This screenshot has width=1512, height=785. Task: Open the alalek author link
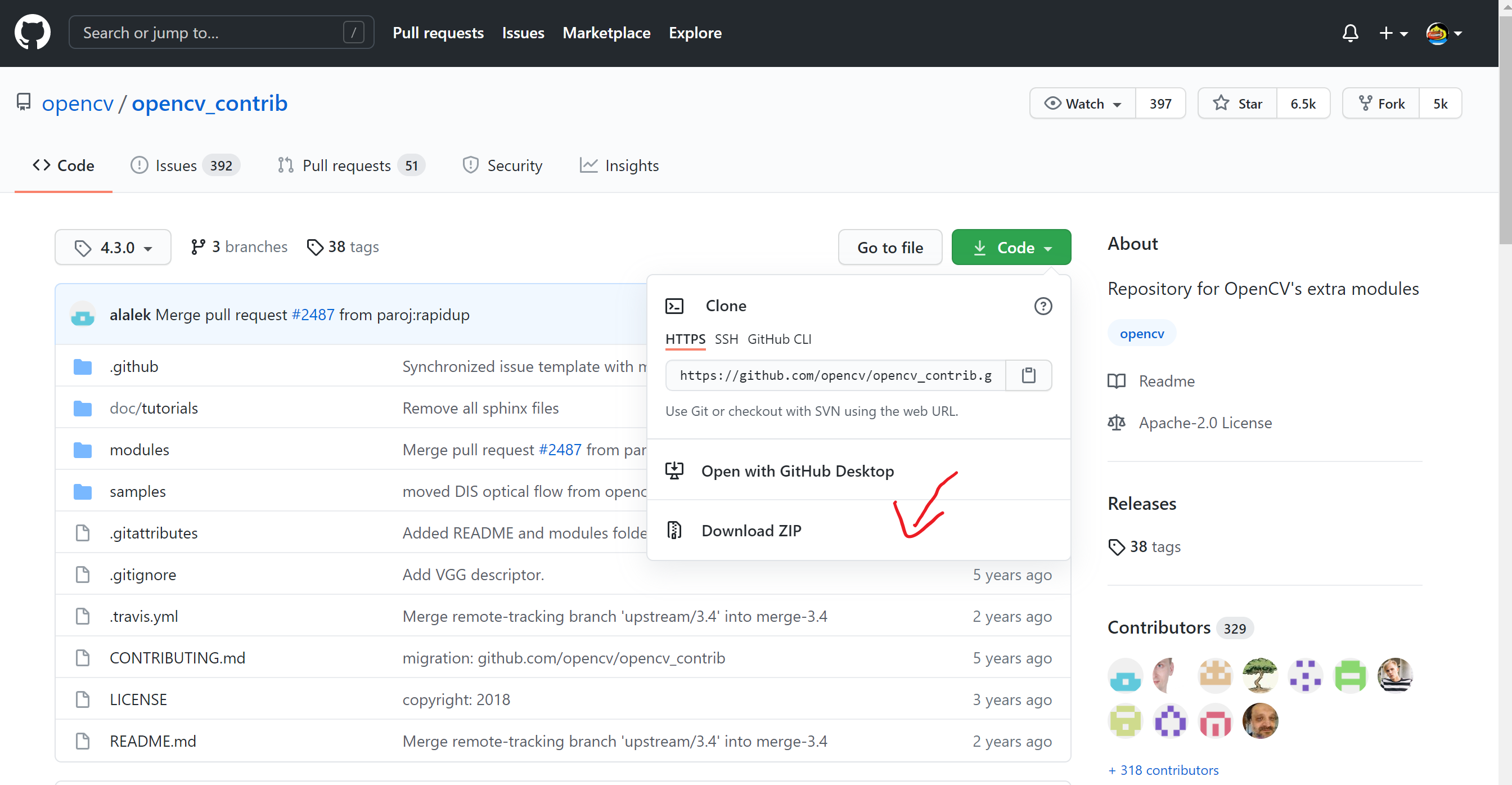(x=130, y=315)
